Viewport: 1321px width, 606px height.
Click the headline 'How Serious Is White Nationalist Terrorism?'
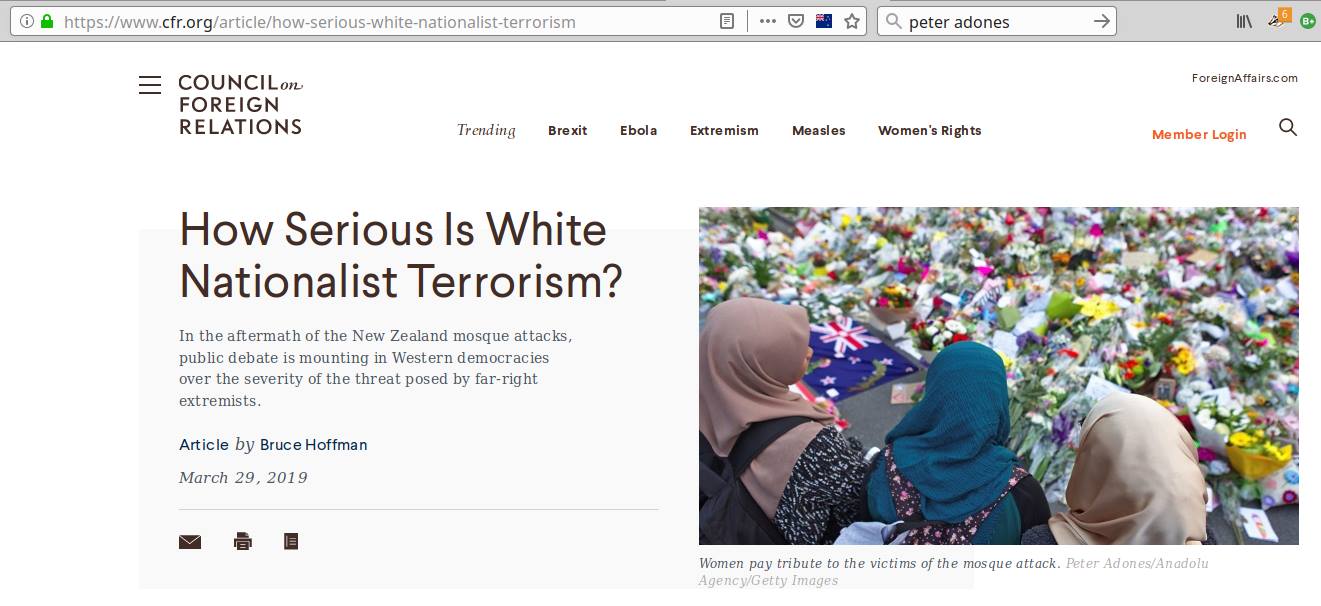click(401, 256)
